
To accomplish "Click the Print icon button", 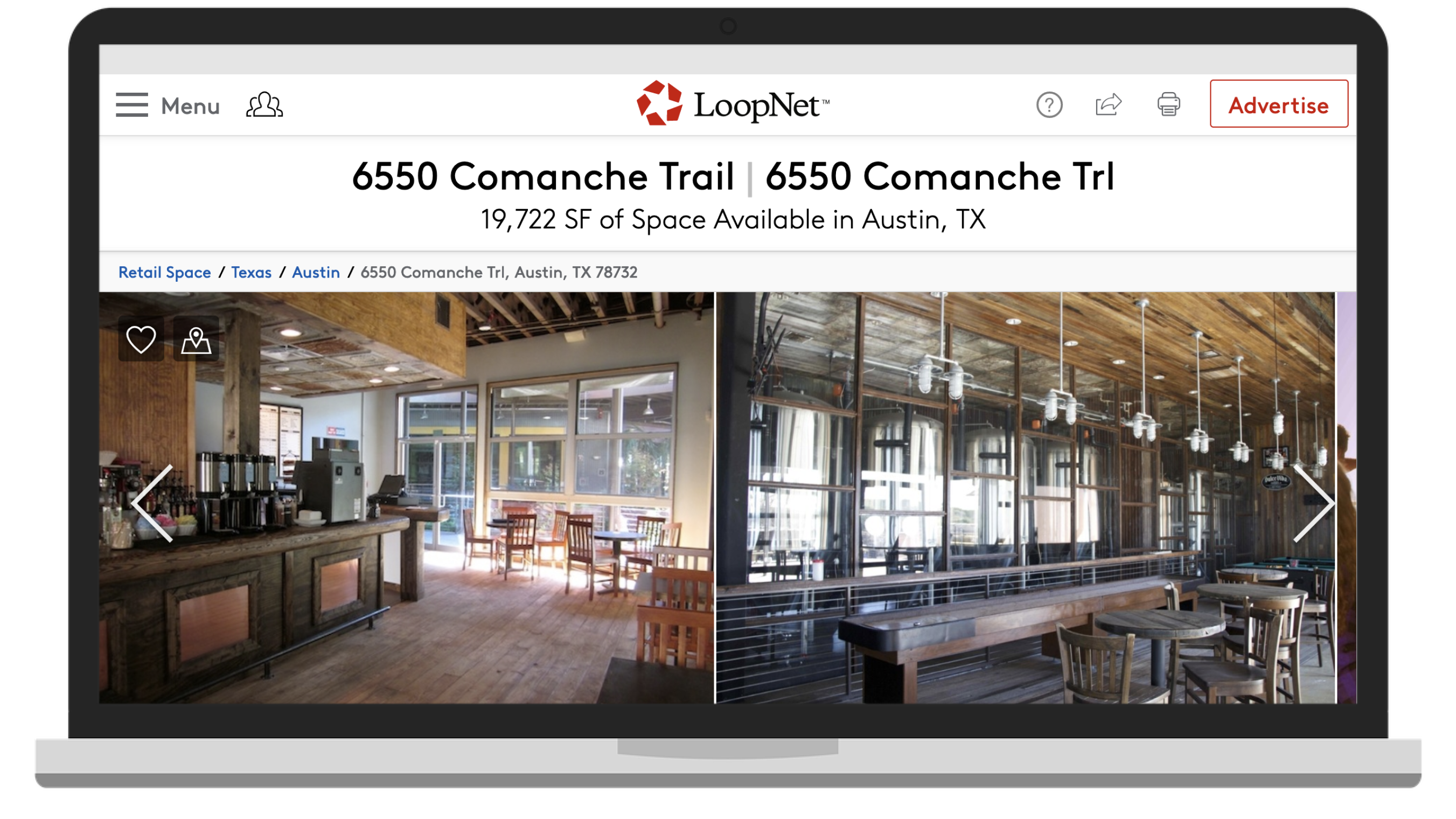I will coord(1168,104).
